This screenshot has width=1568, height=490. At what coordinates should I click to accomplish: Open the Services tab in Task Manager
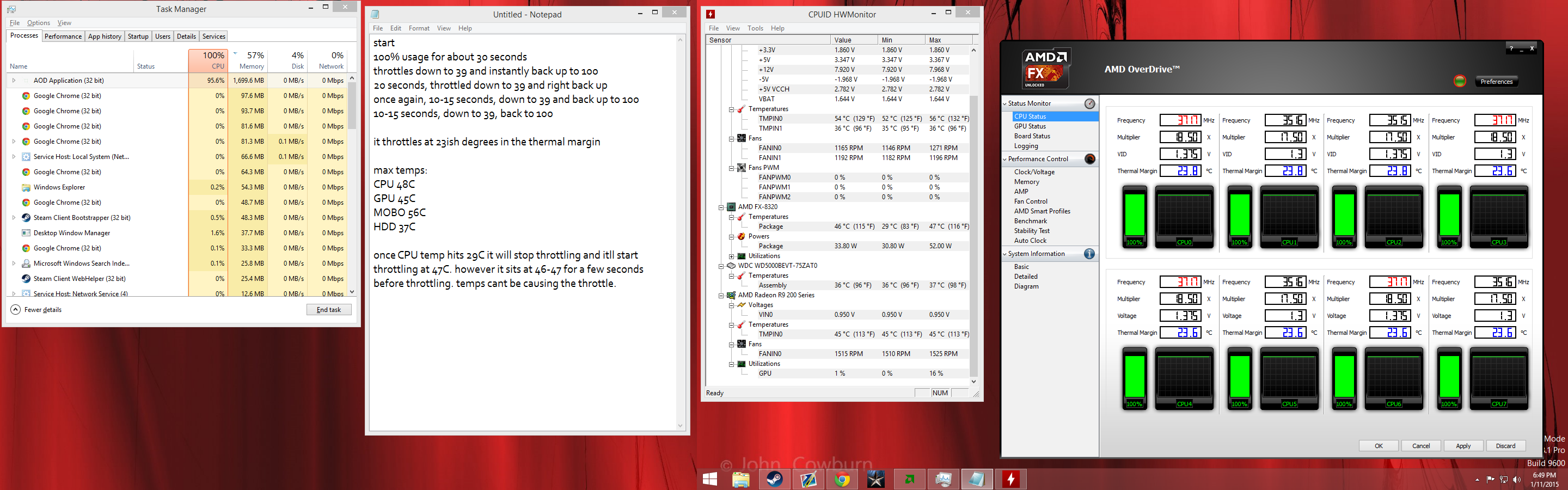213,36
